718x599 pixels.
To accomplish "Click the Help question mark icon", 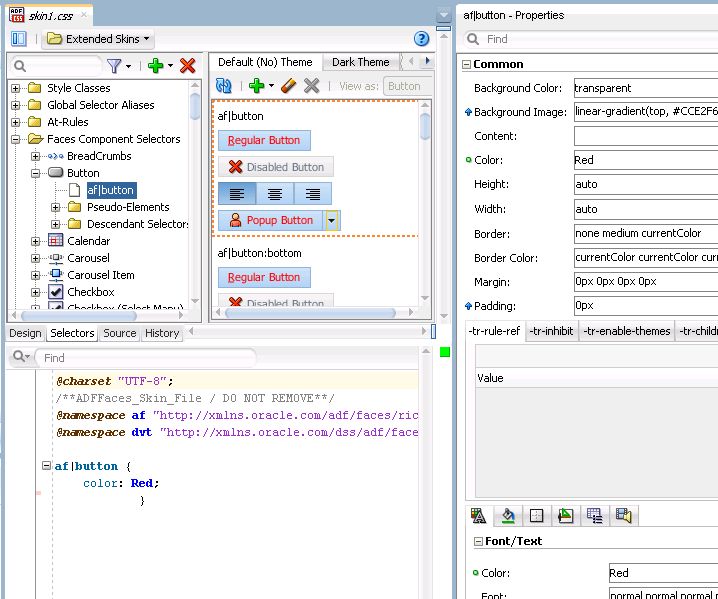I will pos(421,39).
